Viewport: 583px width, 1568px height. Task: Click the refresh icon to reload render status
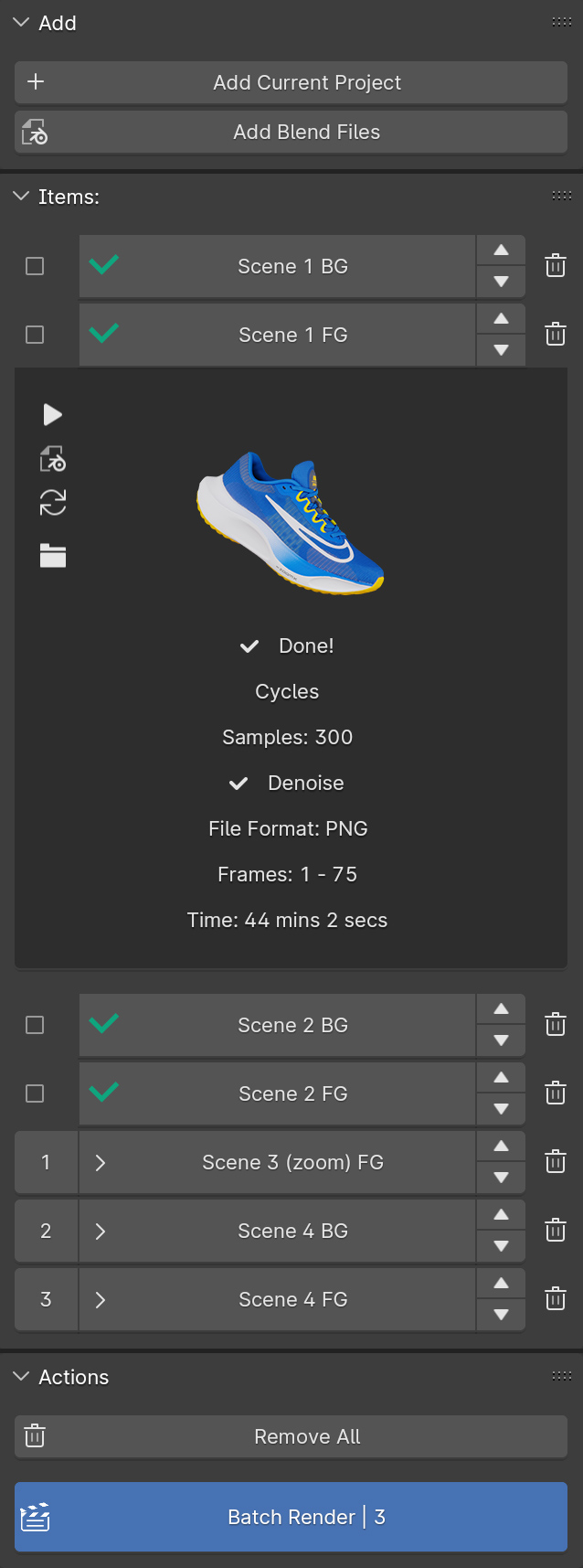[x=53, y=503]
